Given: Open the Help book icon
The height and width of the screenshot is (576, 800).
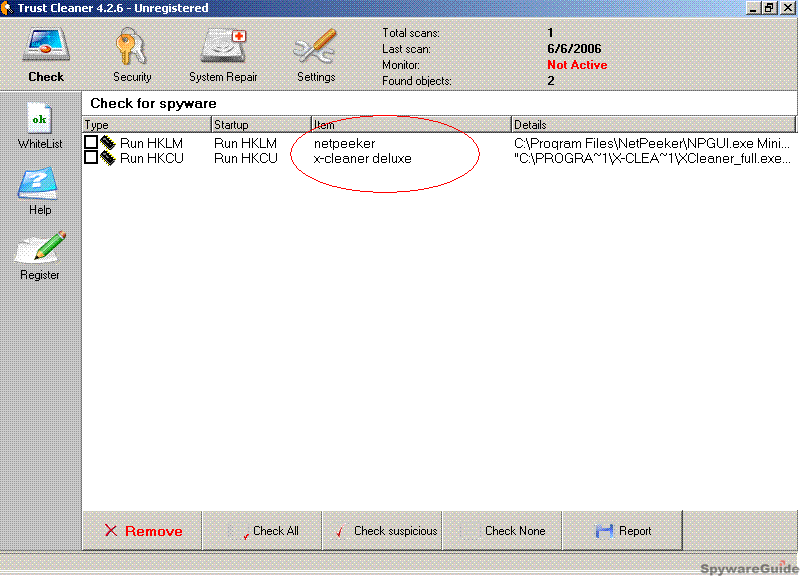Looking at the screenshot, I should pyautogui.click(x=39, y=184).
